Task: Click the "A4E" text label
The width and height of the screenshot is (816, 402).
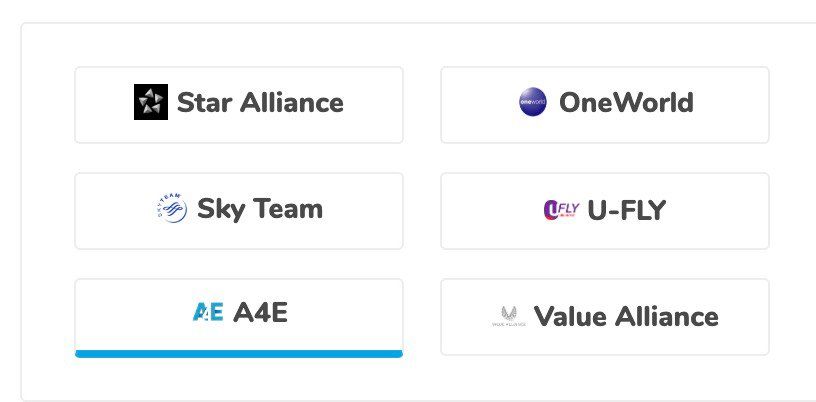Action: [260, 313]
